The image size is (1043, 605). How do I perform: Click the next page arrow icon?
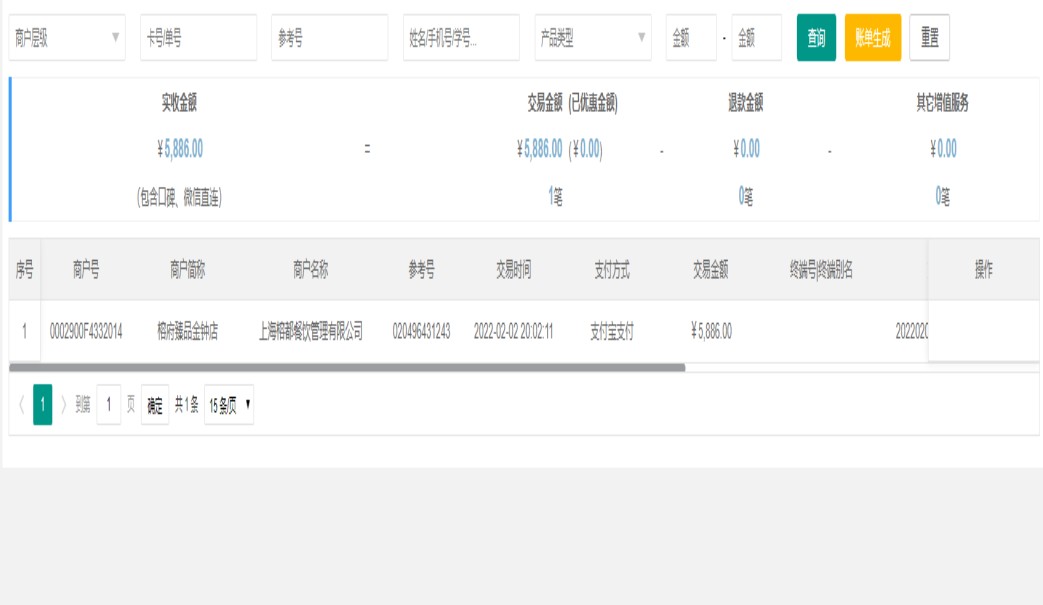64,405
